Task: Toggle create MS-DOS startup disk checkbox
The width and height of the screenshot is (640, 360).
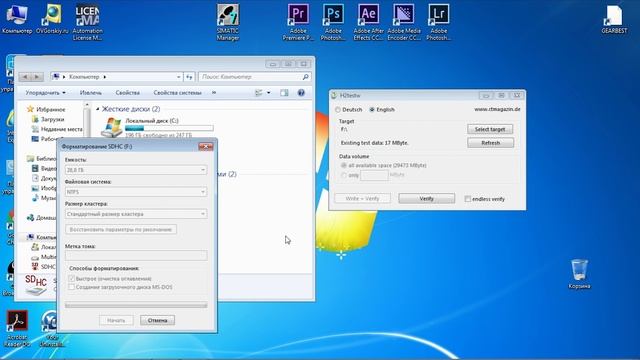Action: (x=72, y=287)
